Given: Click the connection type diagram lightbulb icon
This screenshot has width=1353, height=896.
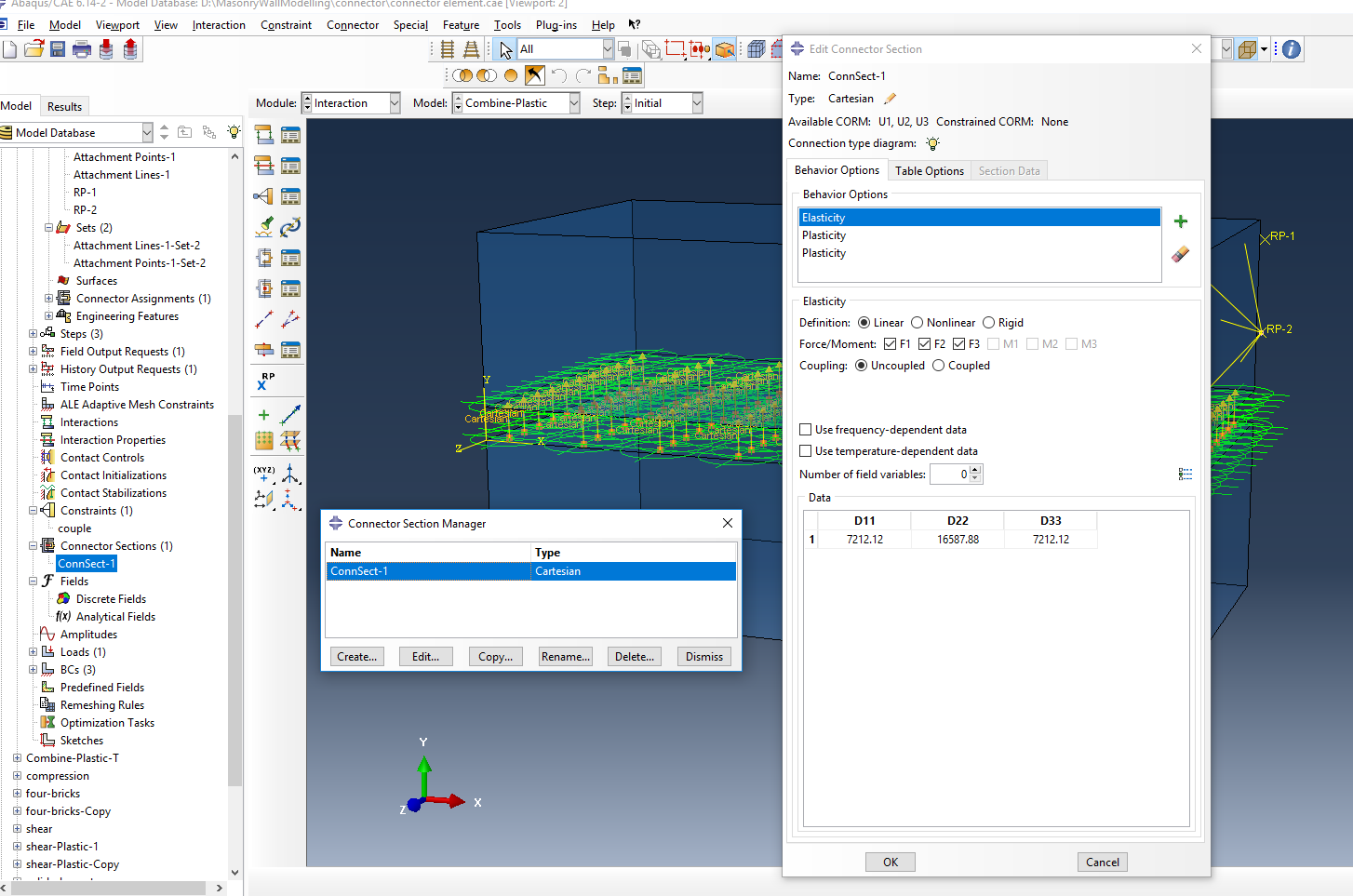Looking at the screenshot, I should click(932, 143).
